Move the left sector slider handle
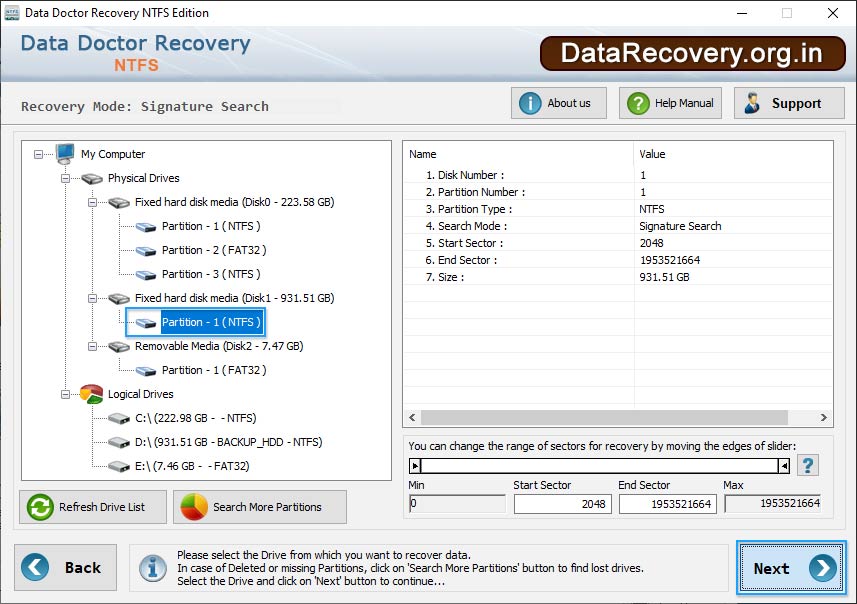857x604 pixels. tap(415, 466)
